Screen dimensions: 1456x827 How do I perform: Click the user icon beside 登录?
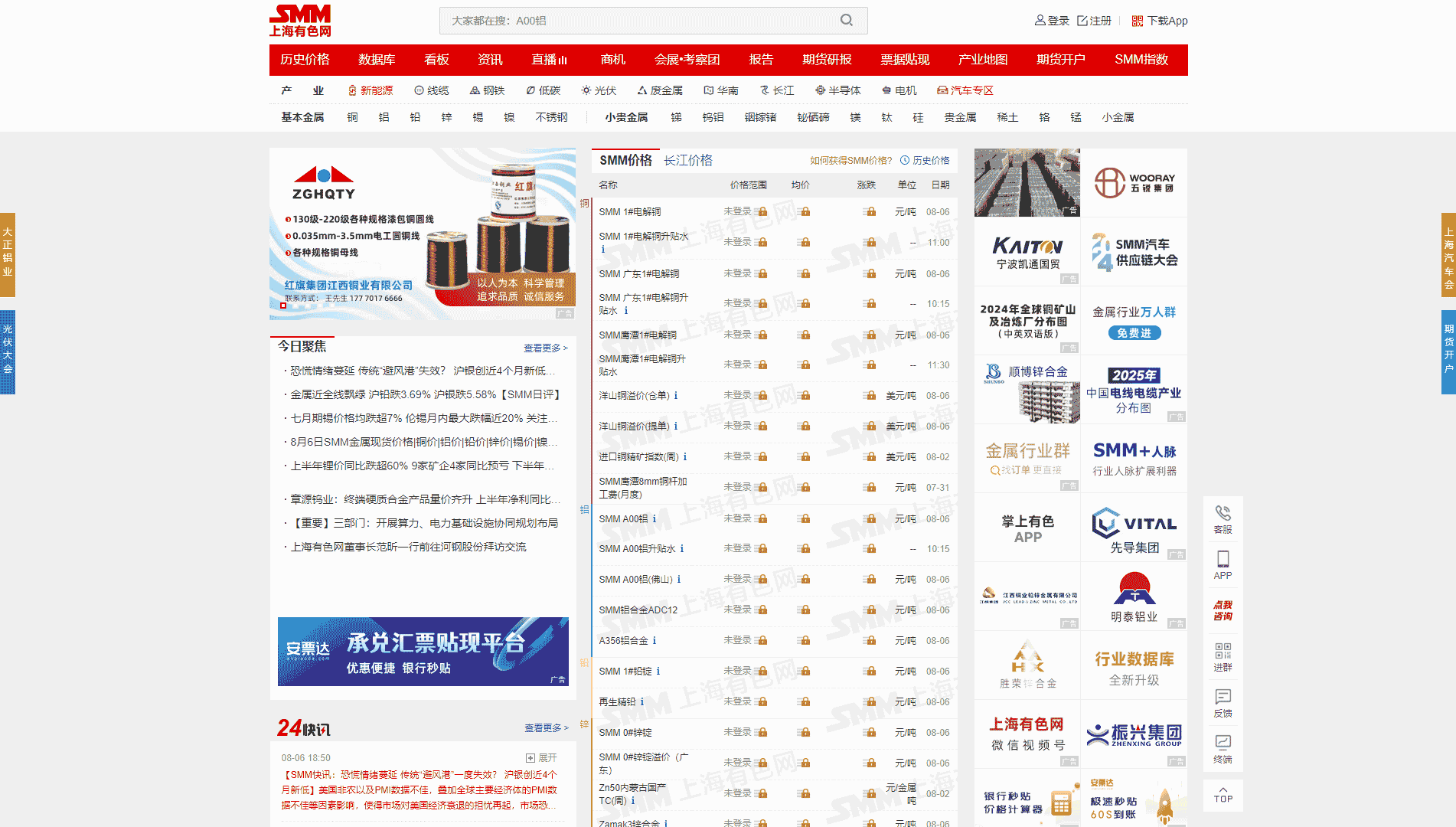point(1040,21)
